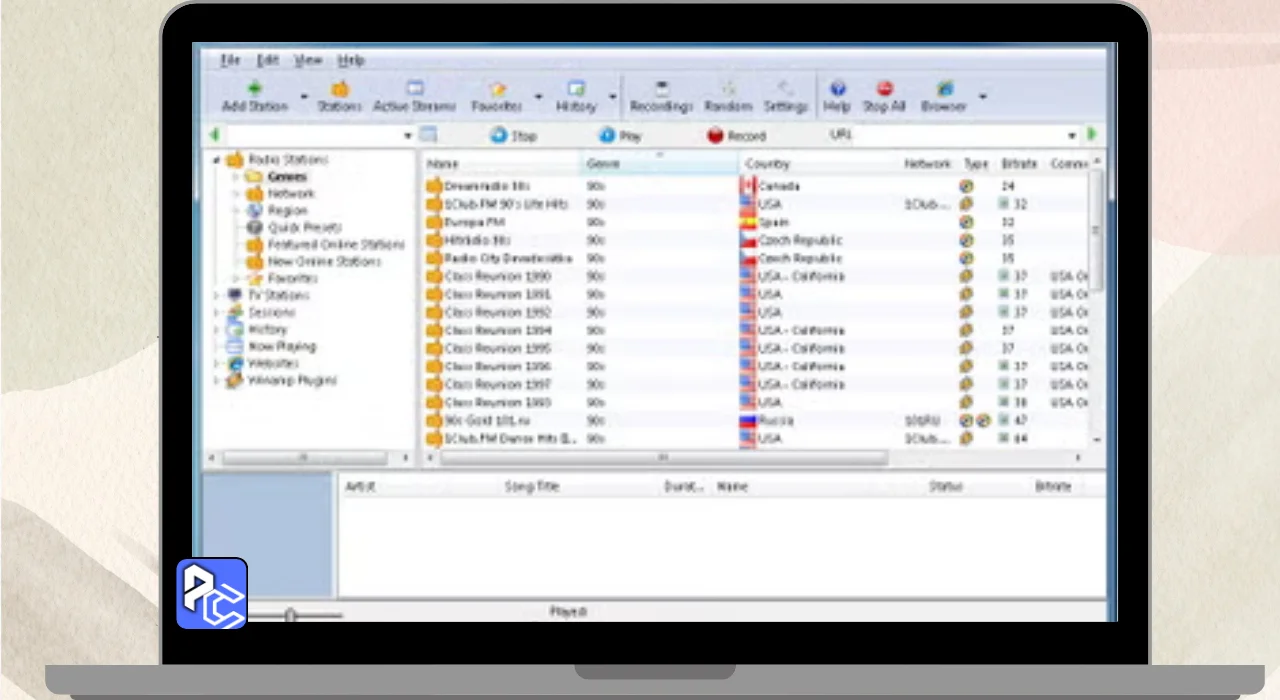Click the Play button
This screenshot has height=700, width=1280.
coord(620,135)
